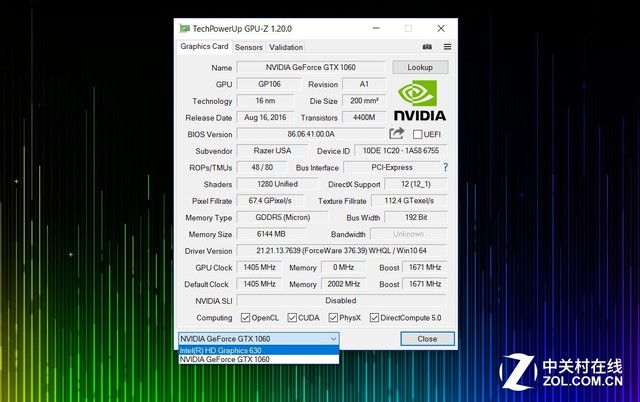Switch to the Graphics Card tab
The image size is (640, 402).
click(204, 47)
